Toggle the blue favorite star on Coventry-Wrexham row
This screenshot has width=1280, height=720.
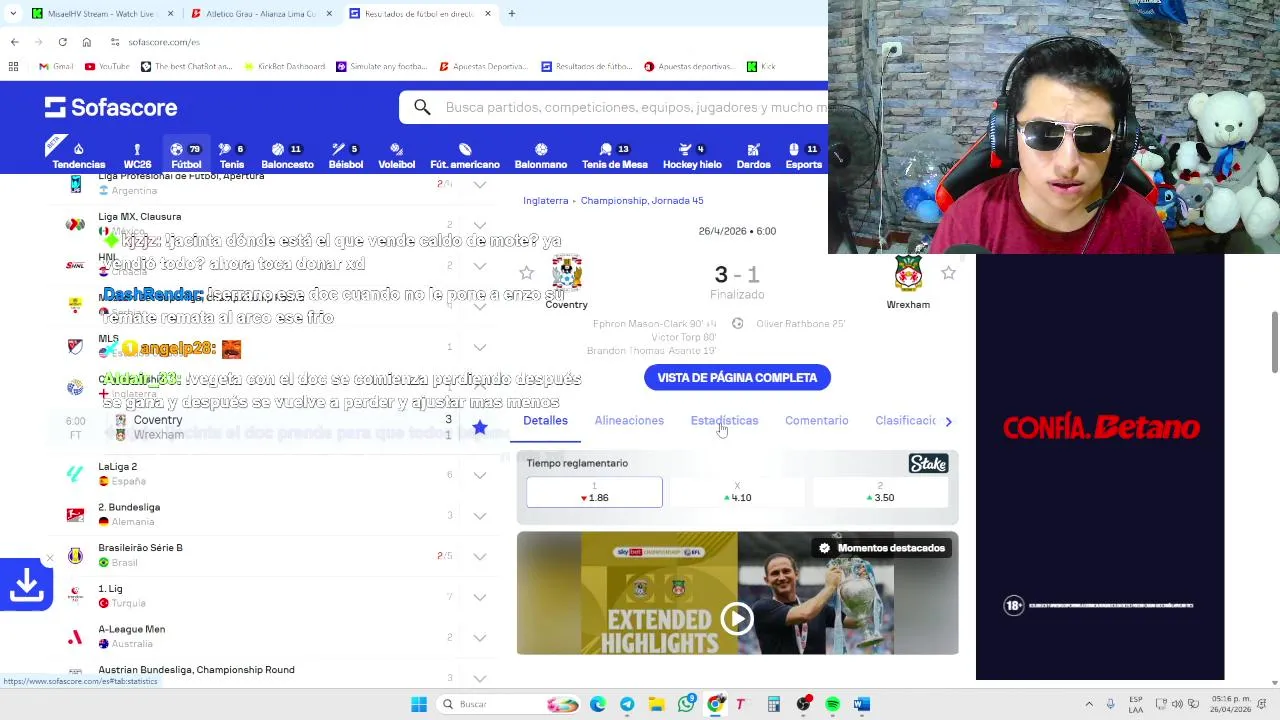click(479, 428)
